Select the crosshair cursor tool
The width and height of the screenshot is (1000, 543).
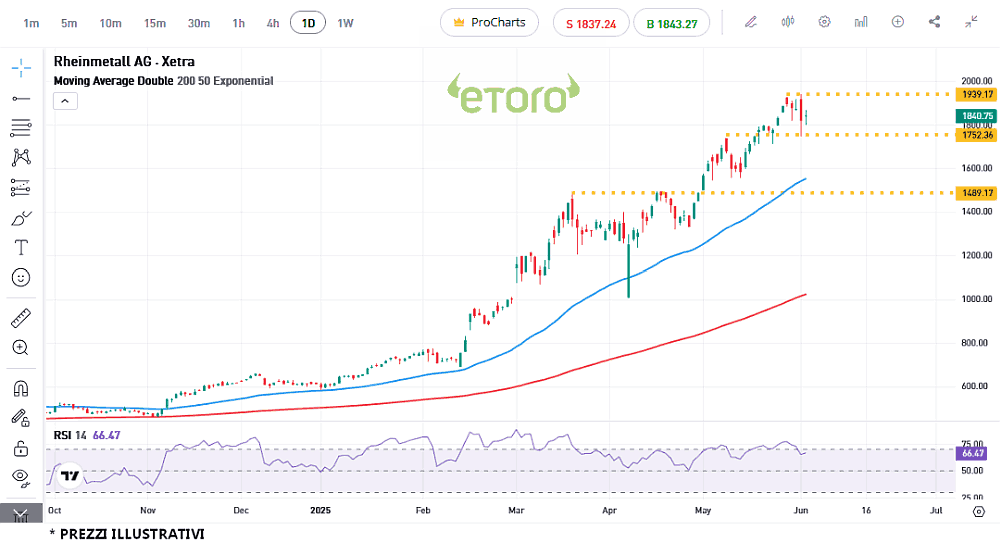pos(21,68)
